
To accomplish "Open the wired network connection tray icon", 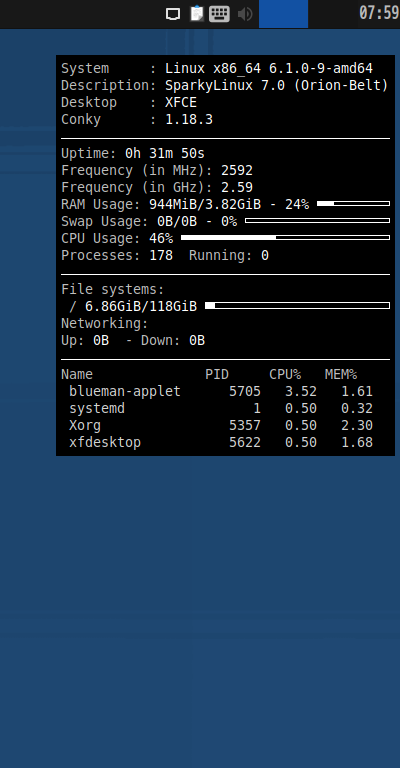I will 173,14.
